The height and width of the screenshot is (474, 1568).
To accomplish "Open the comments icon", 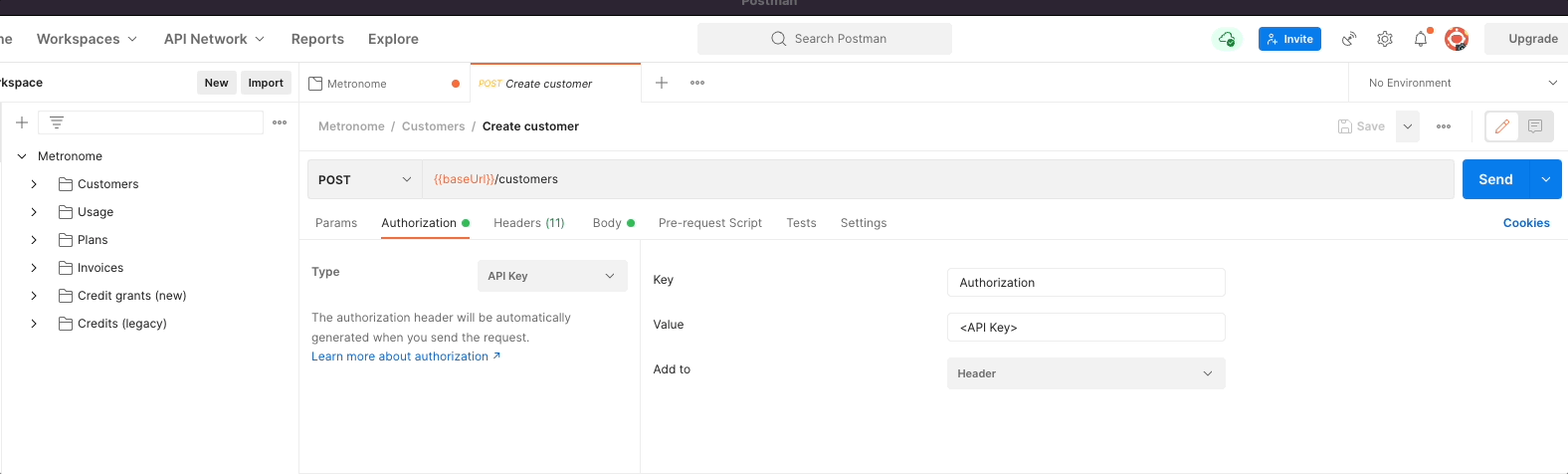I will point(1535,126).
